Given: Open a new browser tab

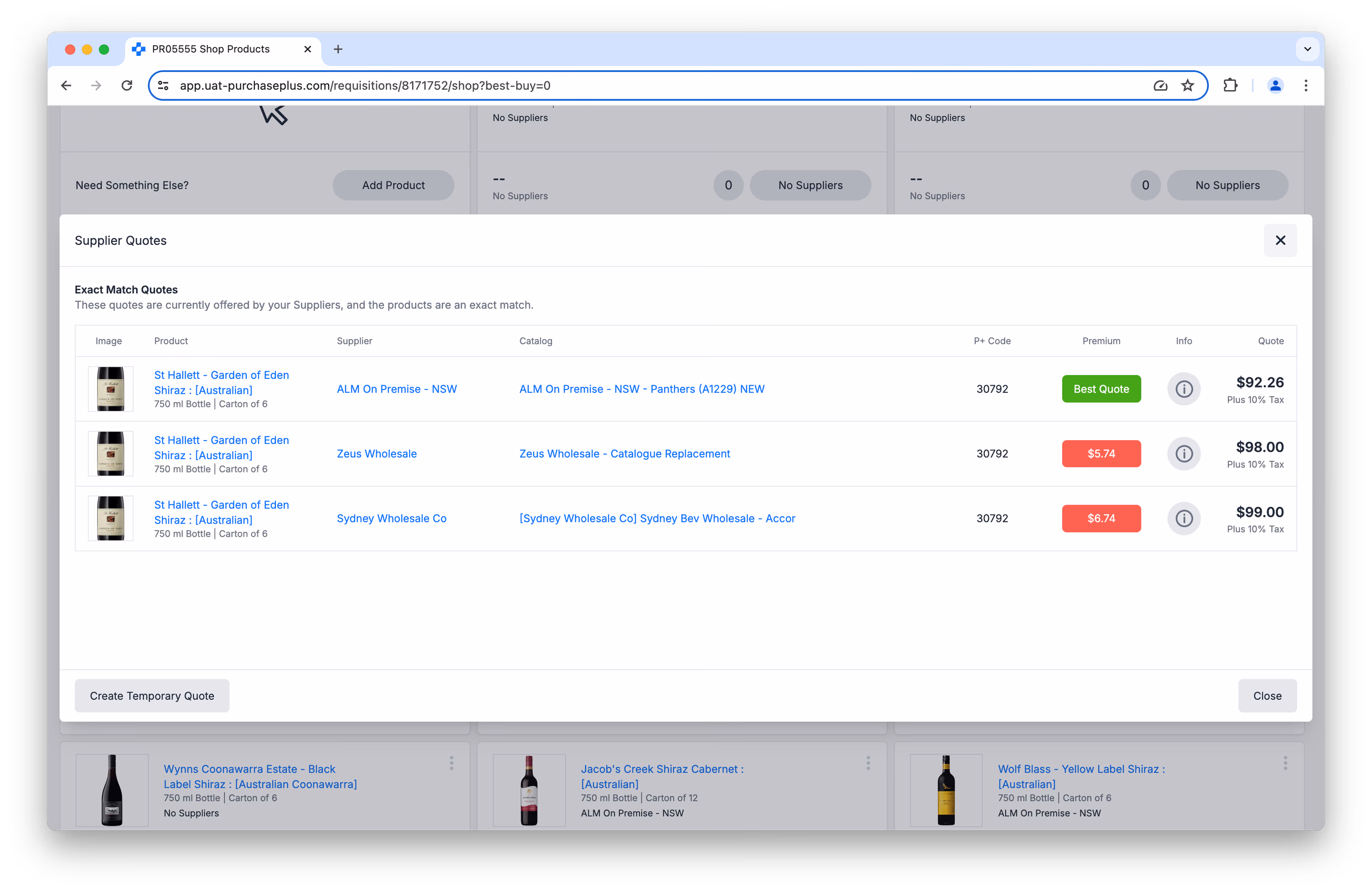Looking at the screenshot, I should [338, 49].
